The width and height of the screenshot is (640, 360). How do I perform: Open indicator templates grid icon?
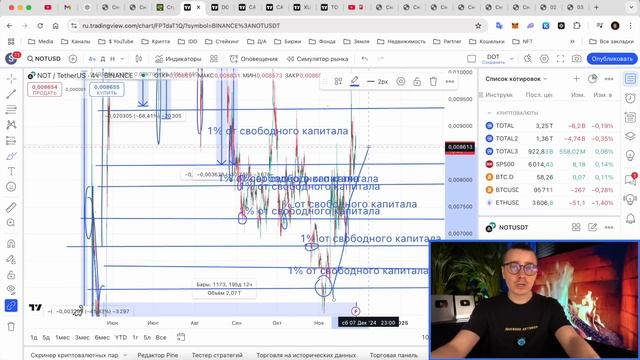click(214, 59)
